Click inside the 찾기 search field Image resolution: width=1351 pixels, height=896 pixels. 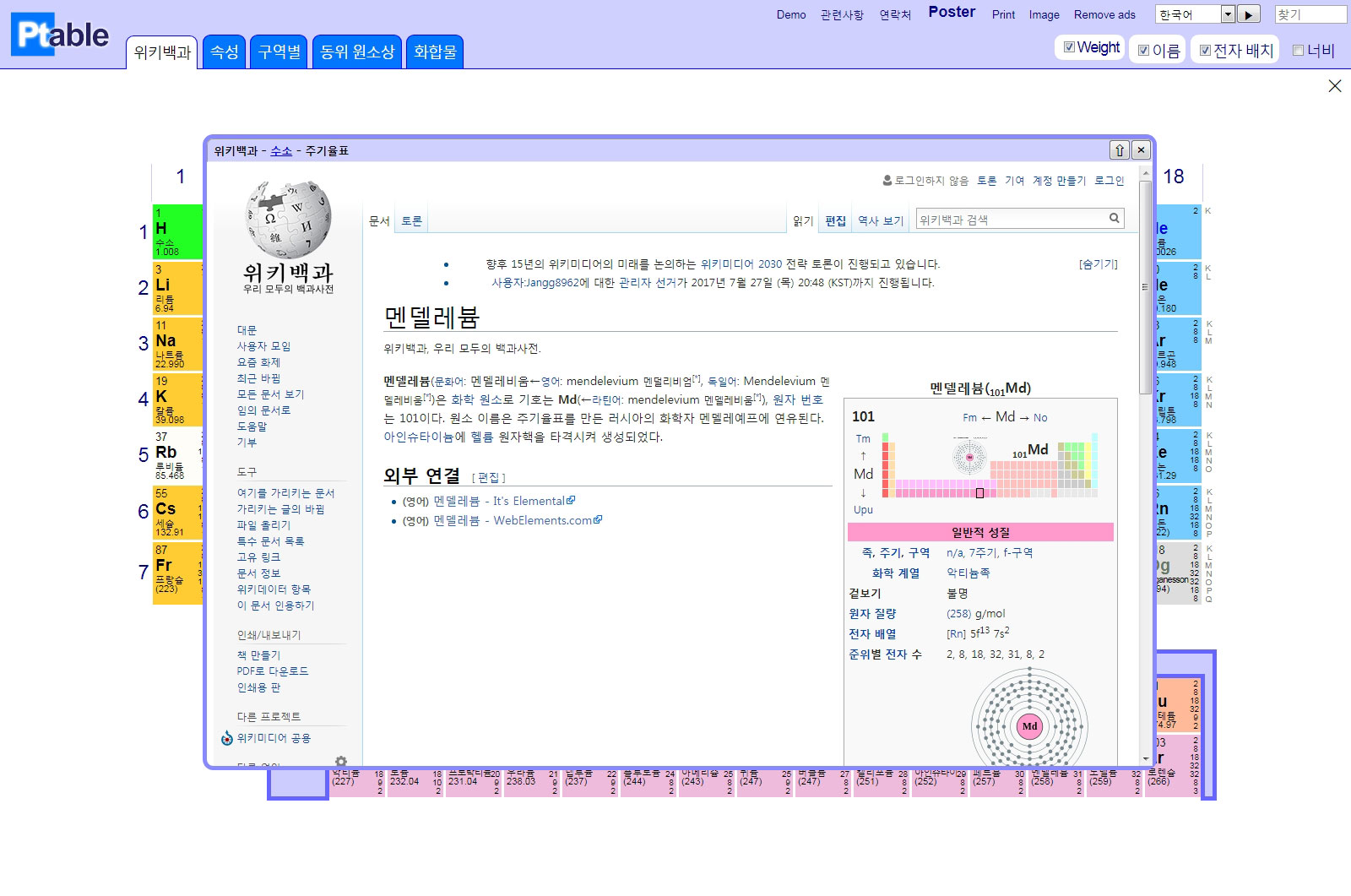point(1310,14)
